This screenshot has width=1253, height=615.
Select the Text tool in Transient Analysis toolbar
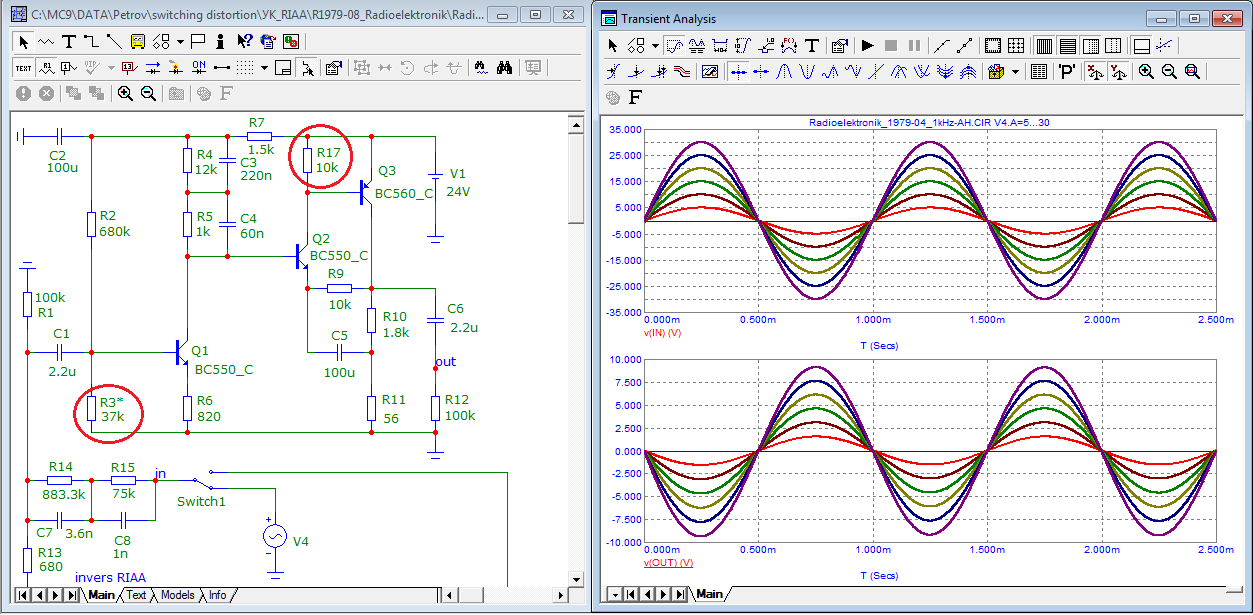[812, 46]
